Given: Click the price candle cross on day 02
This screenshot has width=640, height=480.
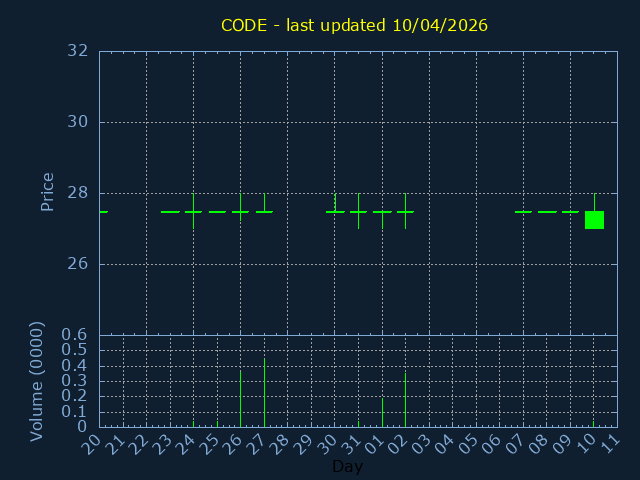Looking at the screenshot, I should 405,211.
